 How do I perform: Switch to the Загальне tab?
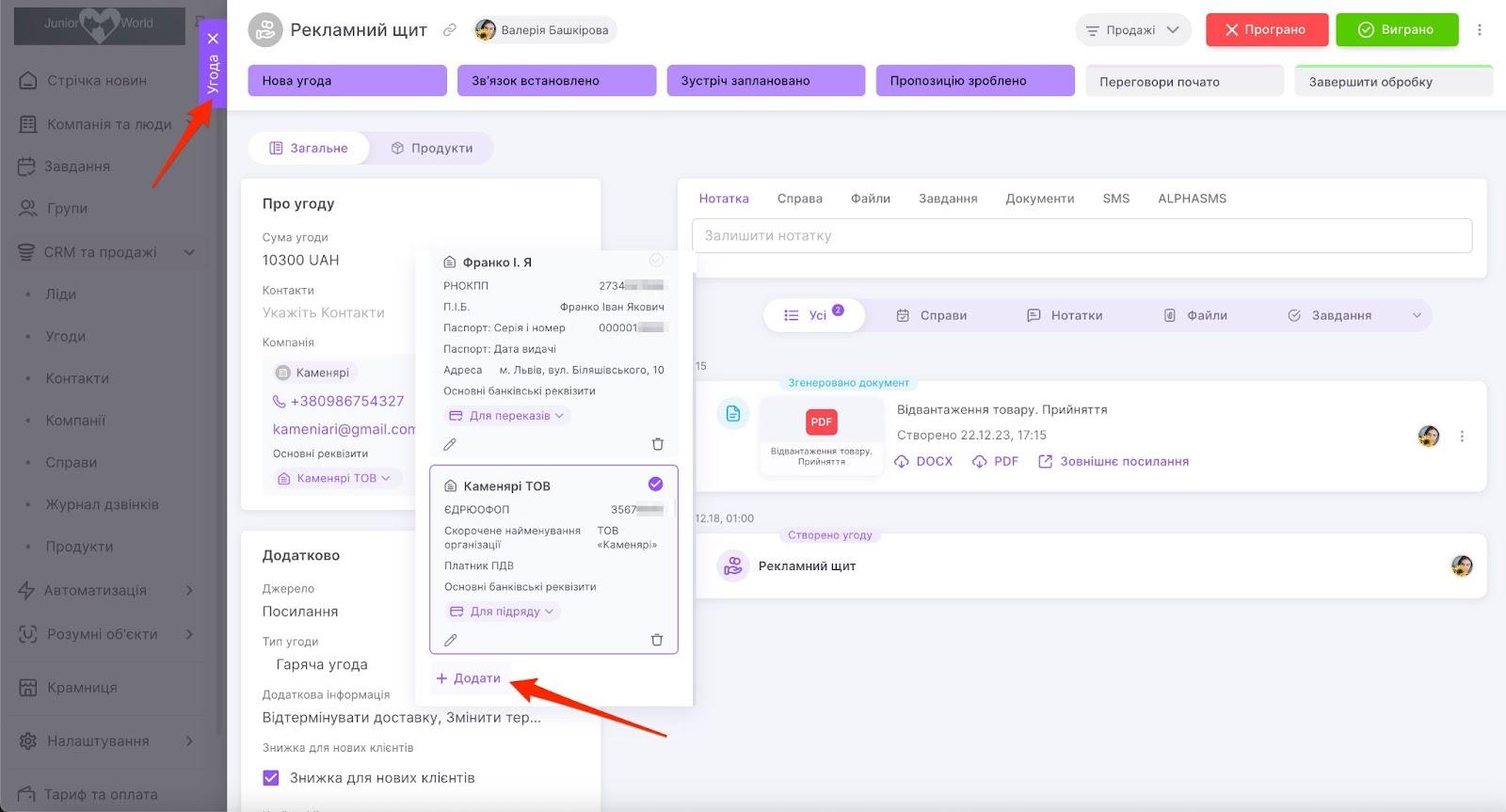point(309,148)
